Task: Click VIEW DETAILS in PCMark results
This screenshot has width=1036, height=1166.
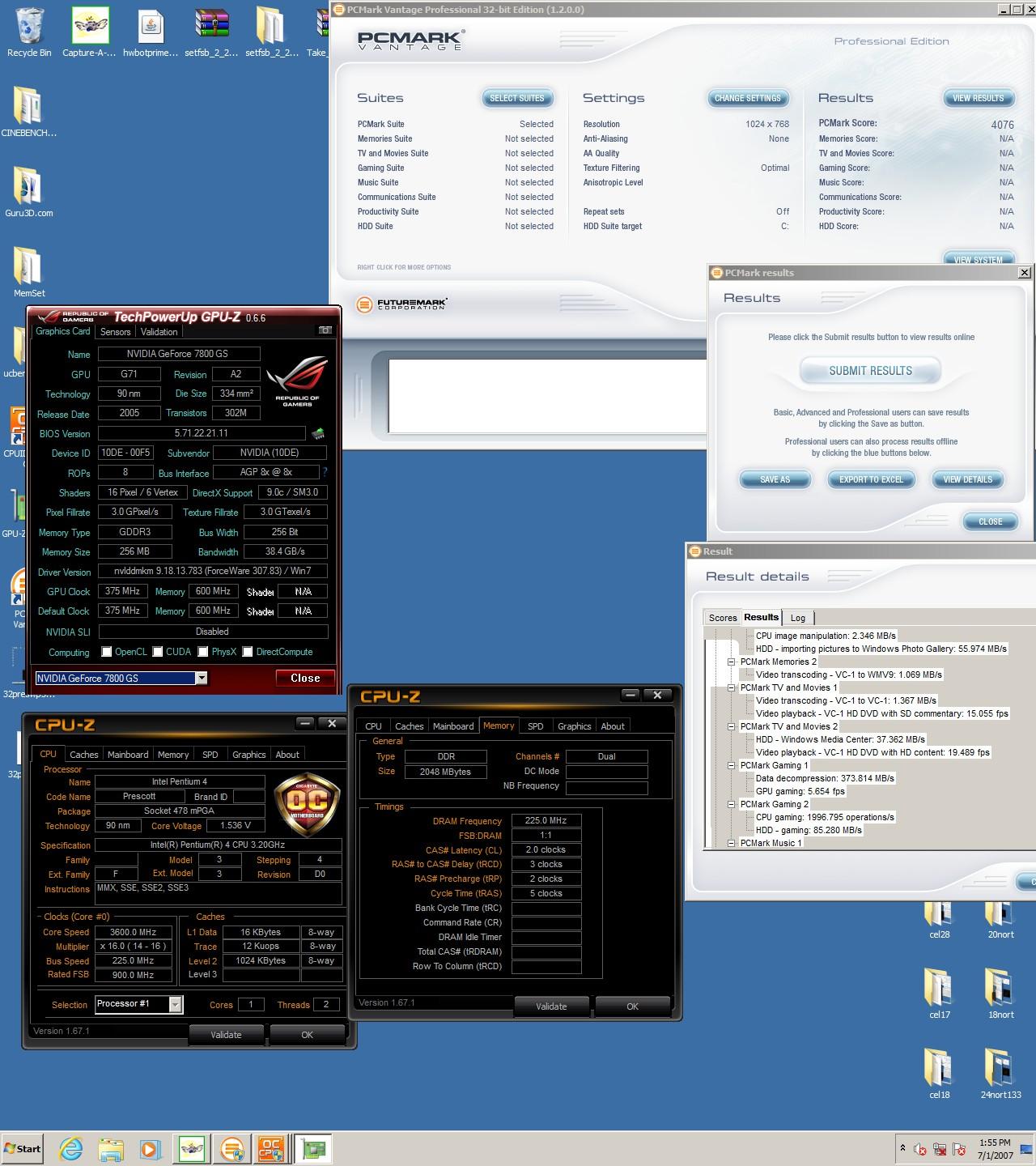Action: point(967,479)
